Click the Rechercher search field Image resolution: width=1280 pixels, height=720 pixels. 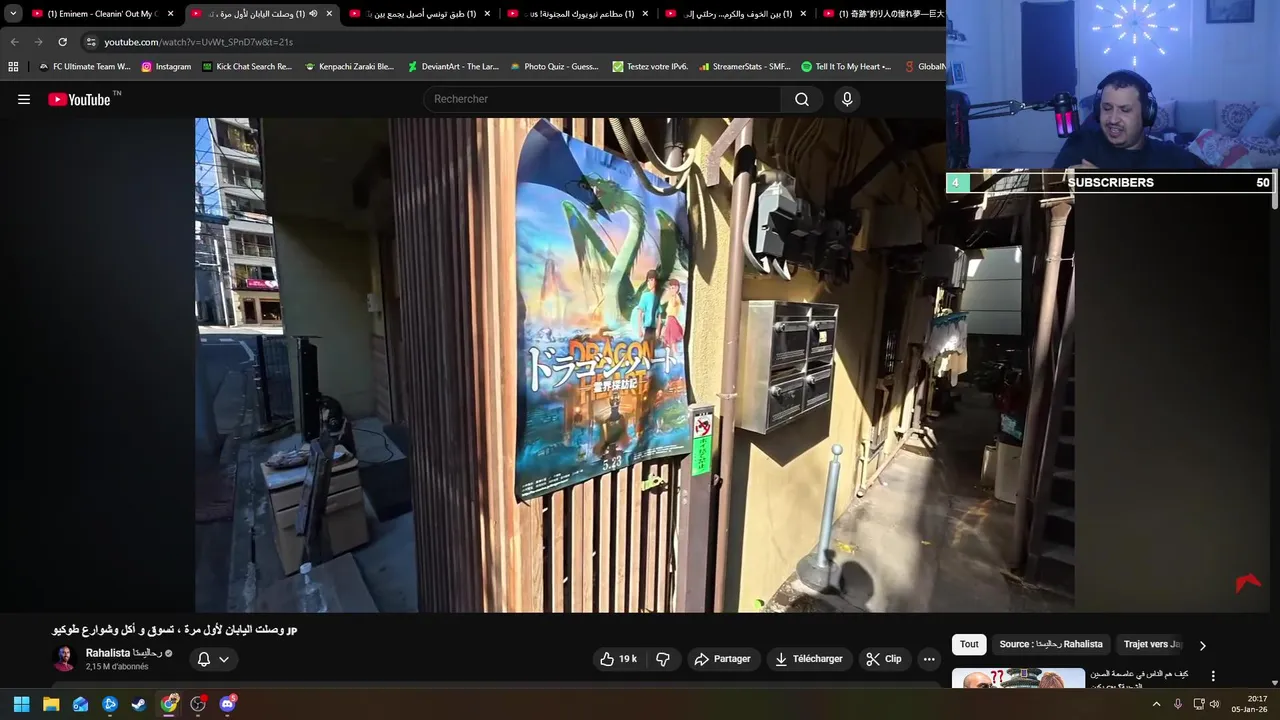click(x=602, y=99)
